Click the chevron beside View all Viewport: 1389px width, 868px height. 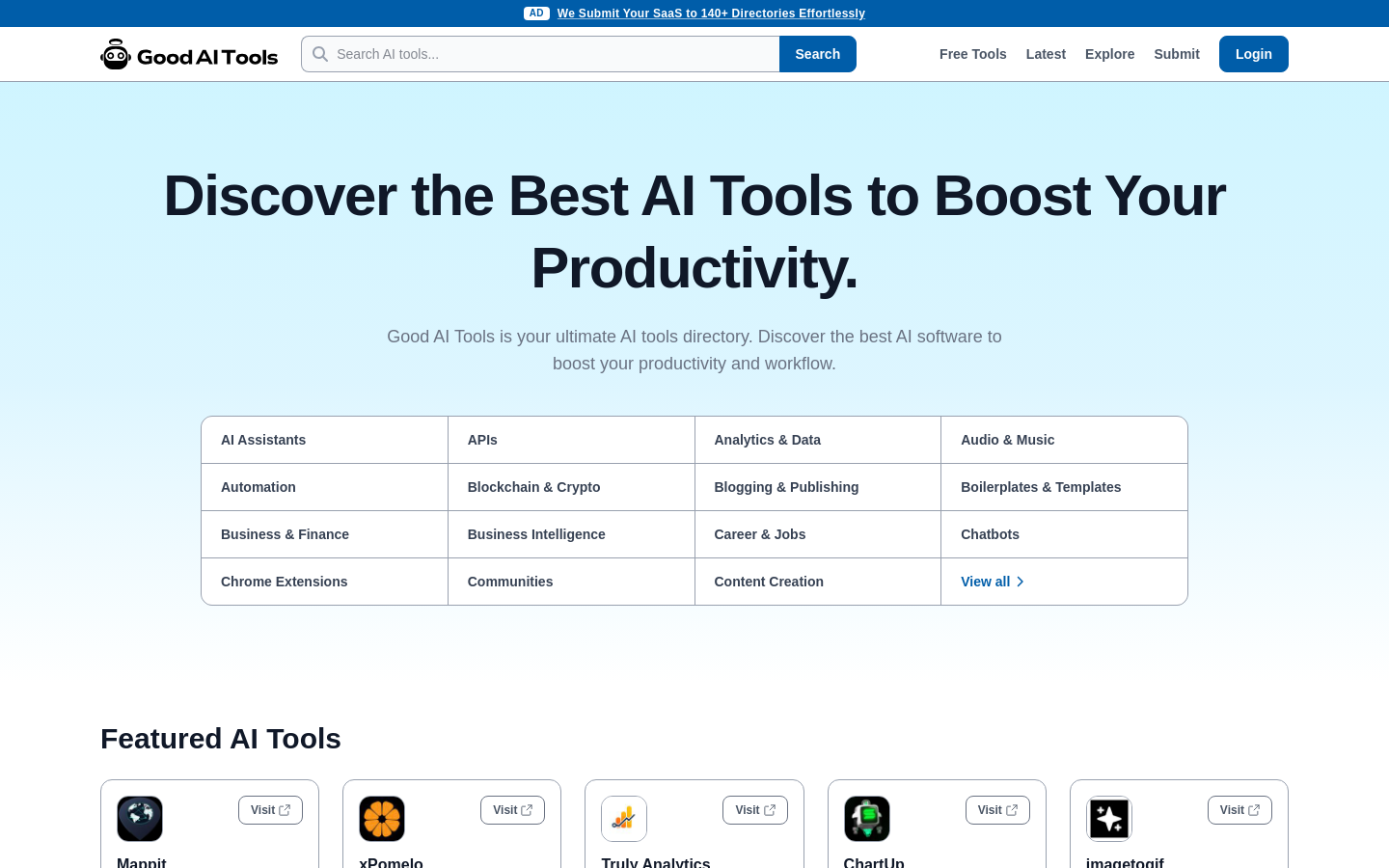click(x=1021, y=582)
